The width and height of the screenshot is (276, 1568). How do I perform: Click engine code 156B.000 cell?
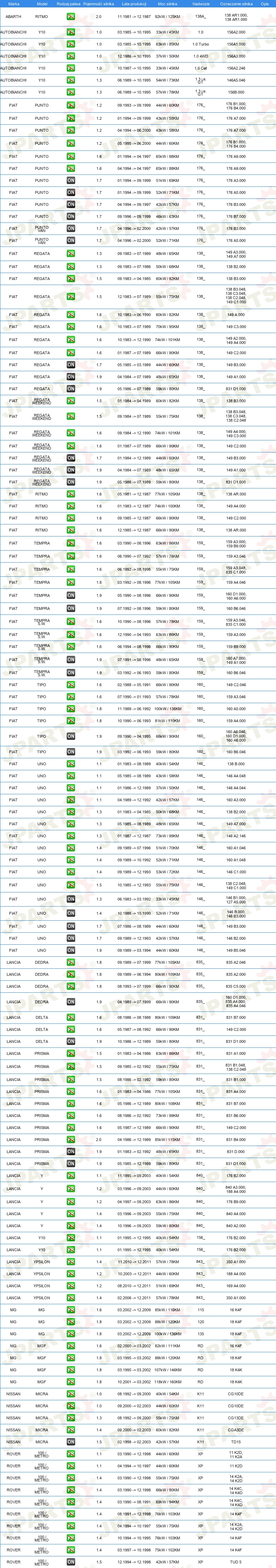(236, 92)
